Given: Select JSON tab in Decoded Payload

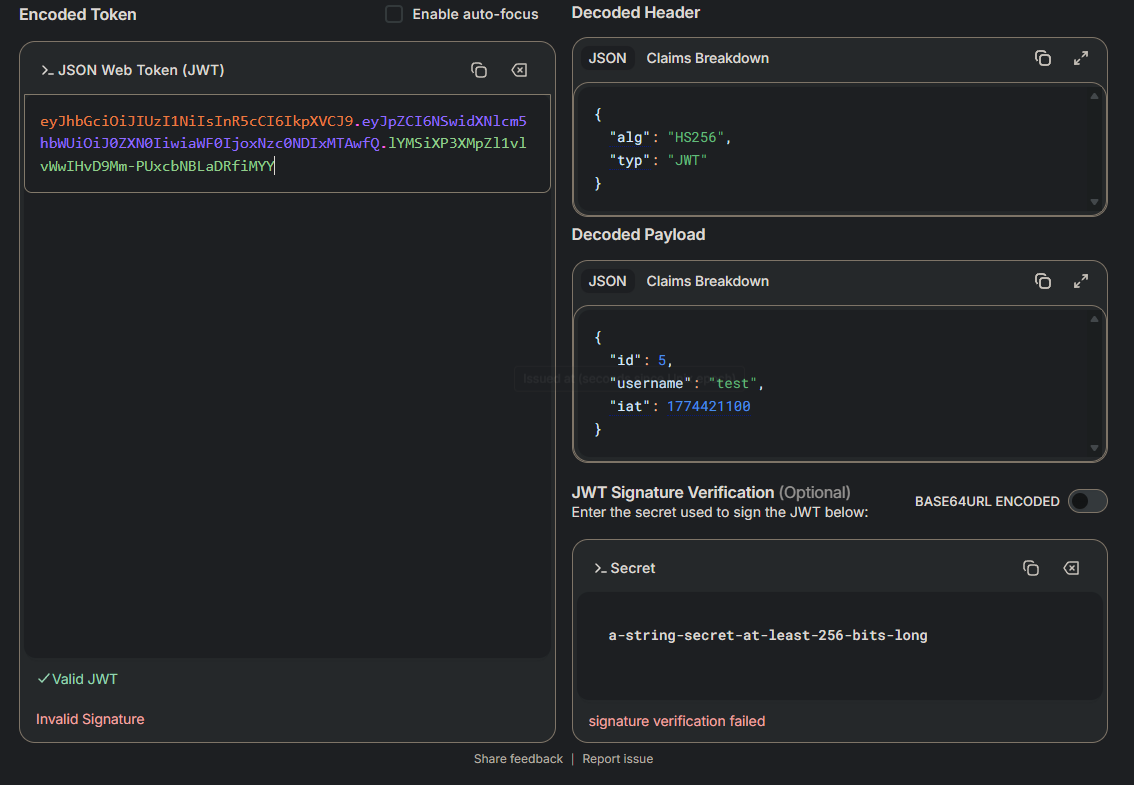Looking at the screenshot, I should (607, 281).
